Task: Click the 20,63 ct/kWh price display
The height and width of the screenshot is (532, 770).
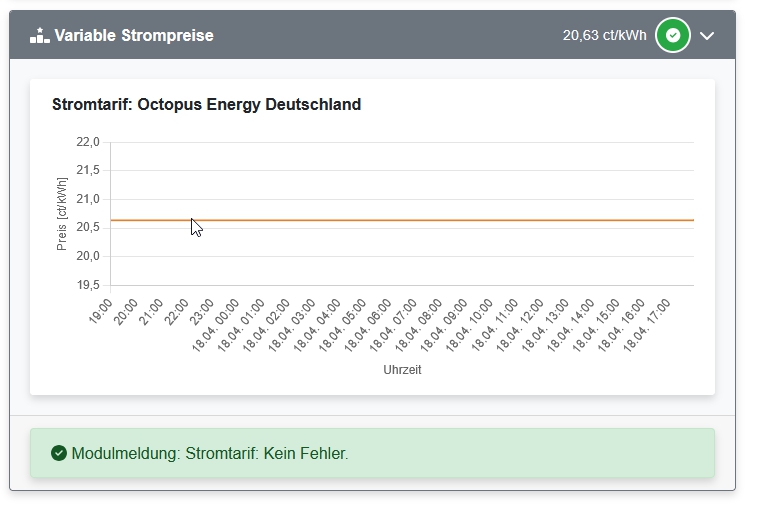Action: coord(604,36)
